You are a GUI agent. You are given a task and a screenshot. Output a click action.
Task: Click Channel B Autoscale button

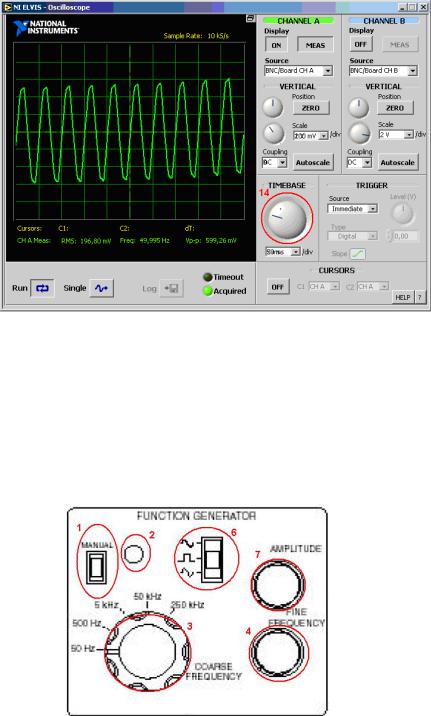click(x=398, y=163)
